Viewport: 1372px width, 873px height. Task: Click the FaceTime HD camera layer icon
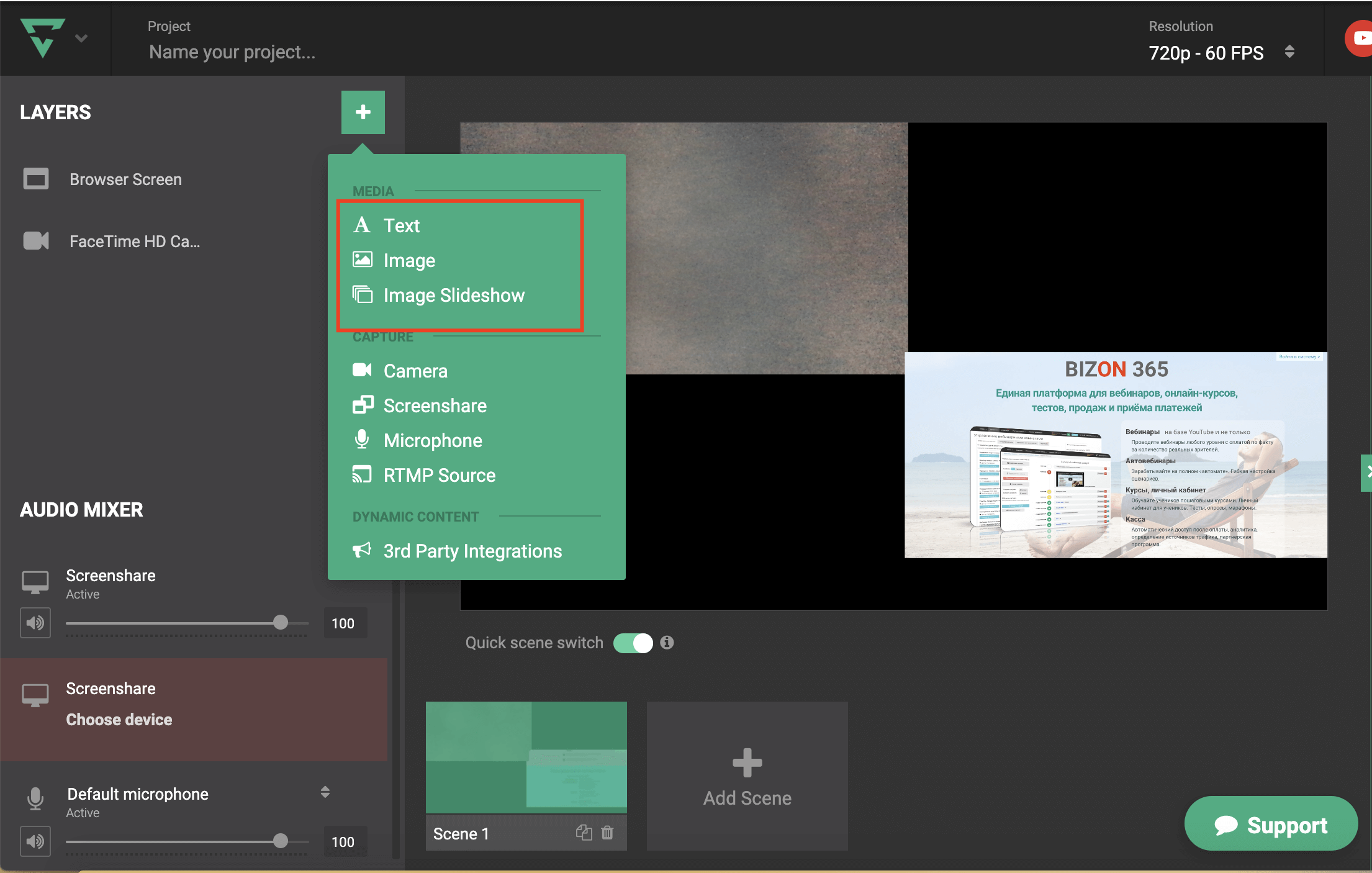tap(36, 241)
